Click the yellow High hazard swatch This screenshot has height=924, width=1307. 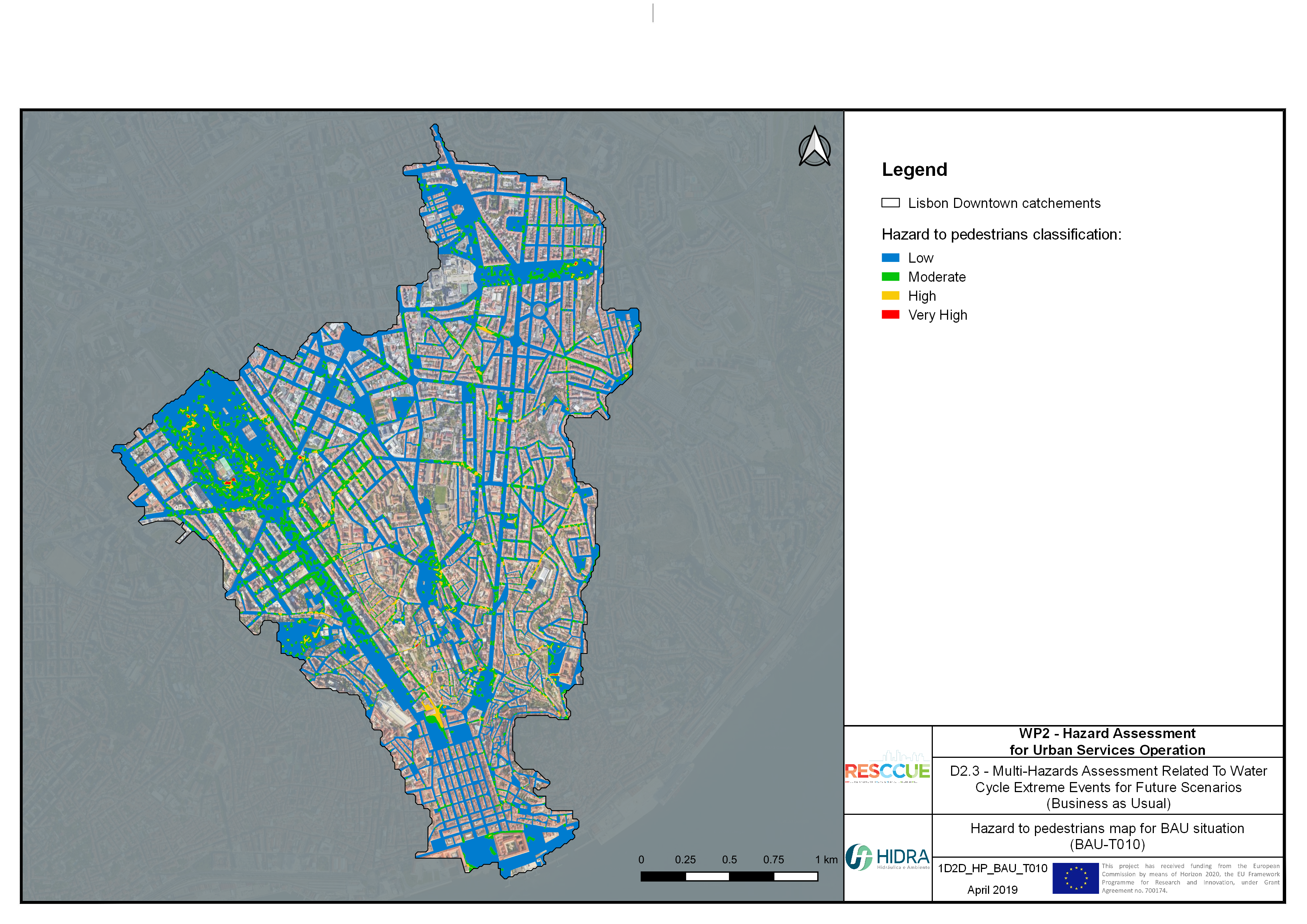[x=890, y=296]
